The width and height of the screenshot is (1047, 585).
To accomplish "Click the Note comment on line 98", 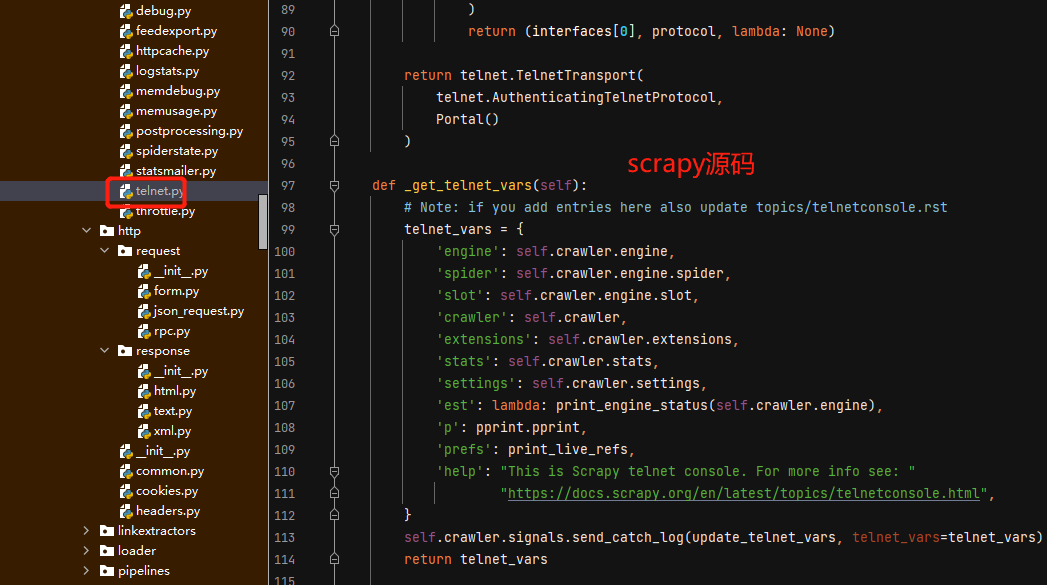I will (x=675, y=208).
